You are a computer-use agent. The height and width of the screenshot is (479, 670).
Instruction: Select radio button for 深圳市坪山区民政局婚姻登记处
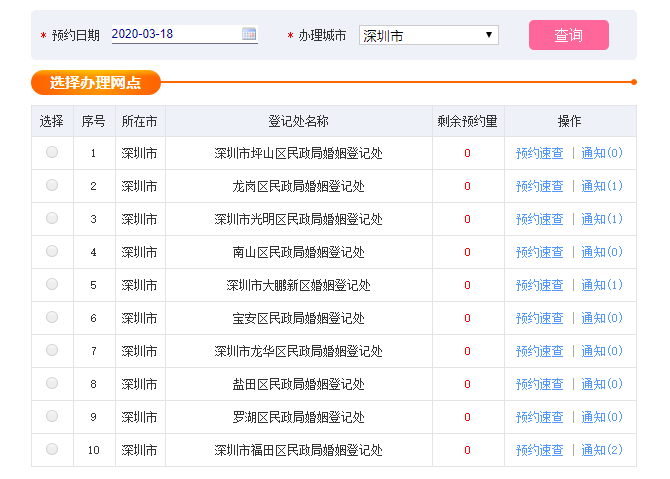coord(52,152)
